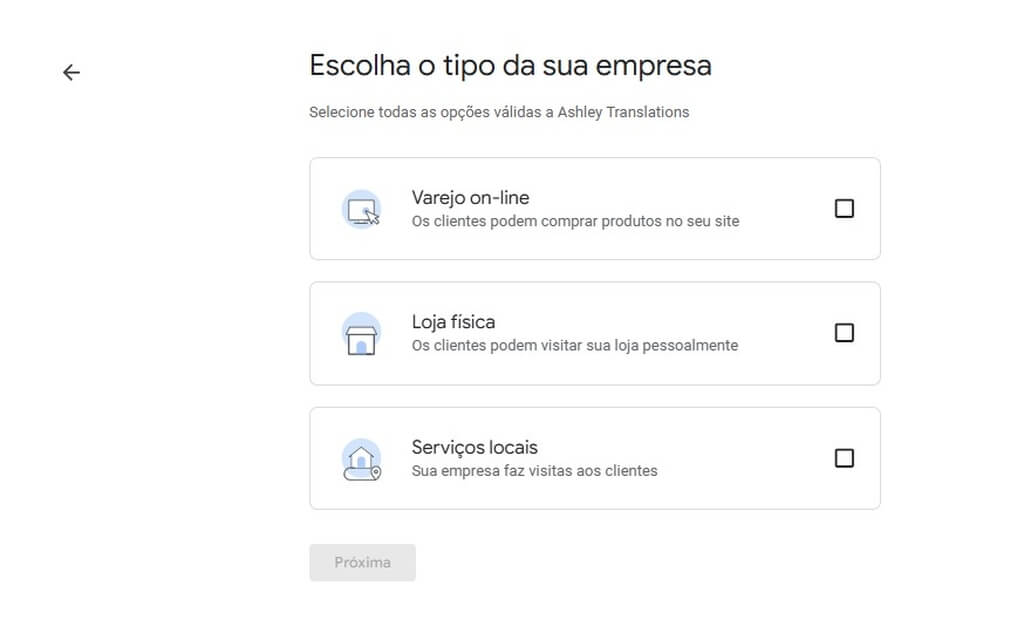The image size is (1024, 633).
Task: Choose the Varejo on-line option card
Action: [595, 208]
